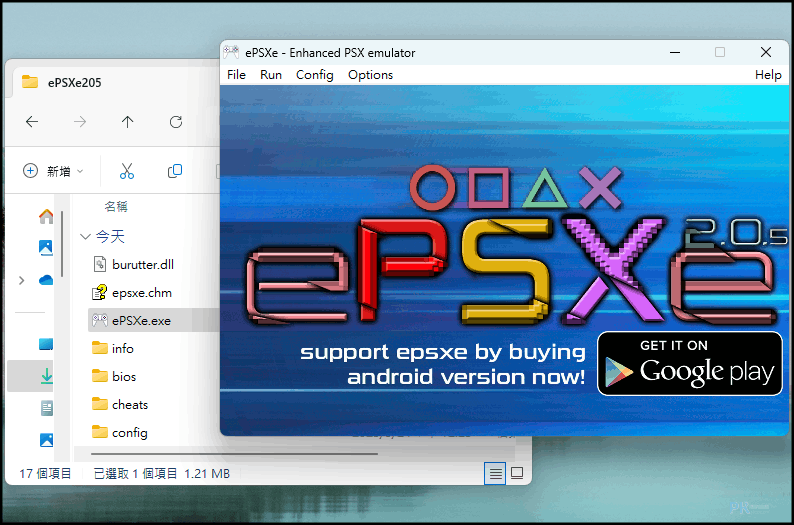This screenshot has width=794, height=525.
Task: Click the config folder icon
Action: (100, 432)
